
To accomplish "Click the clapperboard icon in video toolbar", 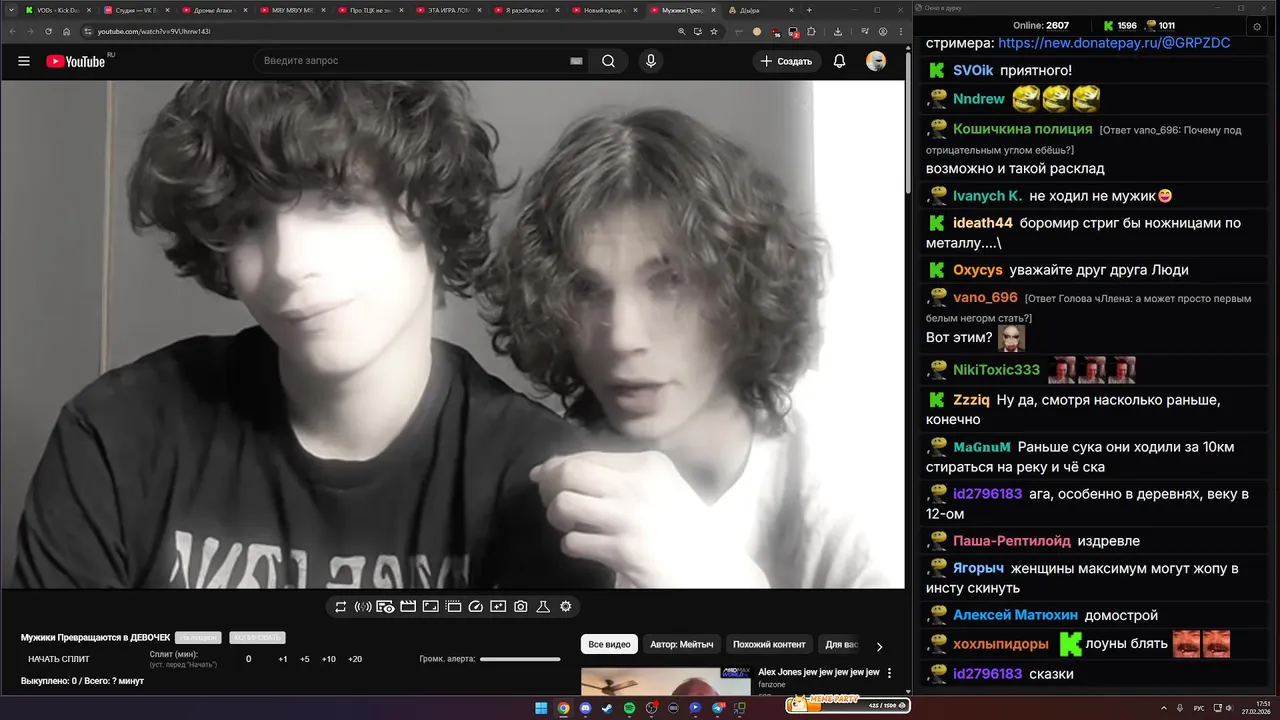I will tap(408, 606).
